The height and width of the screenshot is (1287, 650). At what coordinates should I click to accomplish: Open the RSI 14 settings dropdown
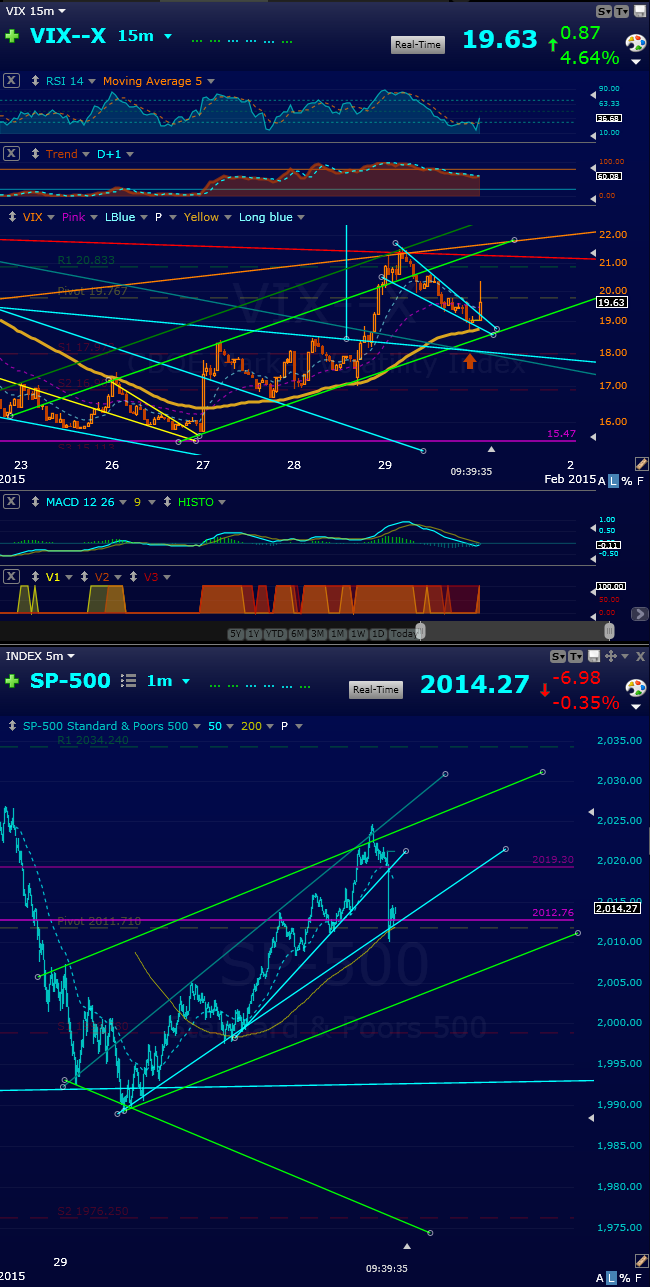pos(91,81)
